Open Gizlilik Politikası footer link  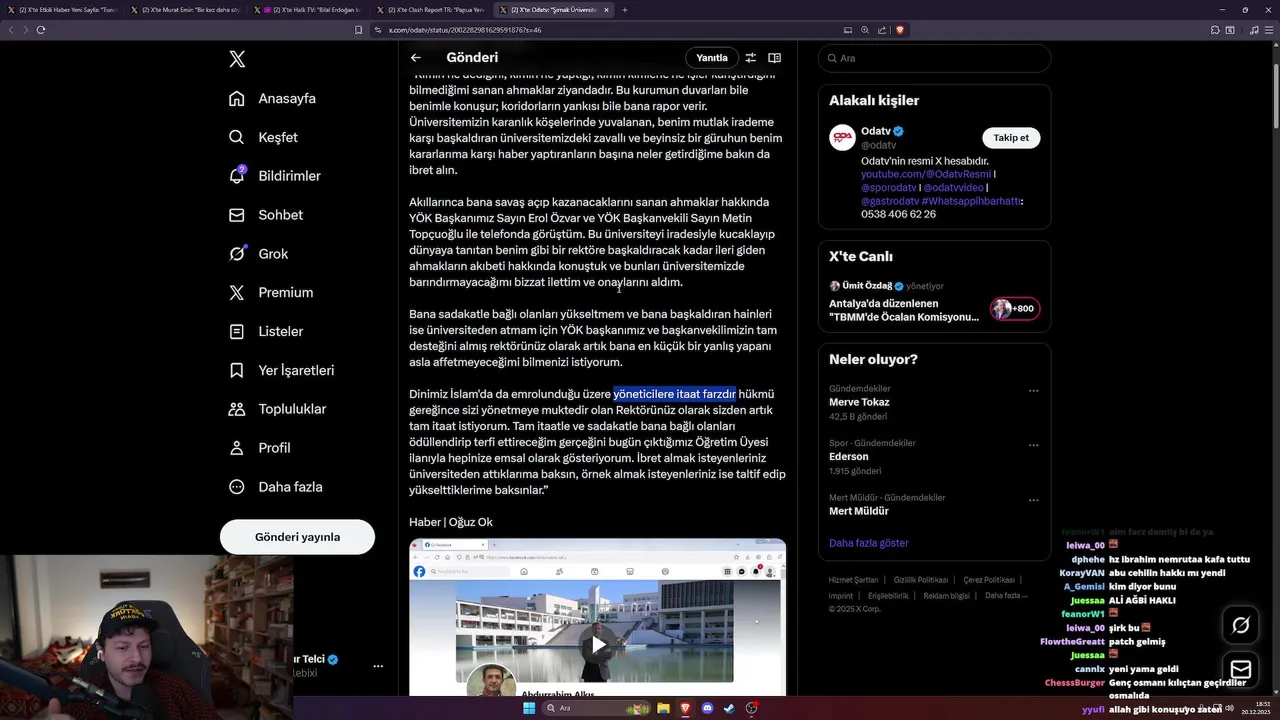(920, 580)
